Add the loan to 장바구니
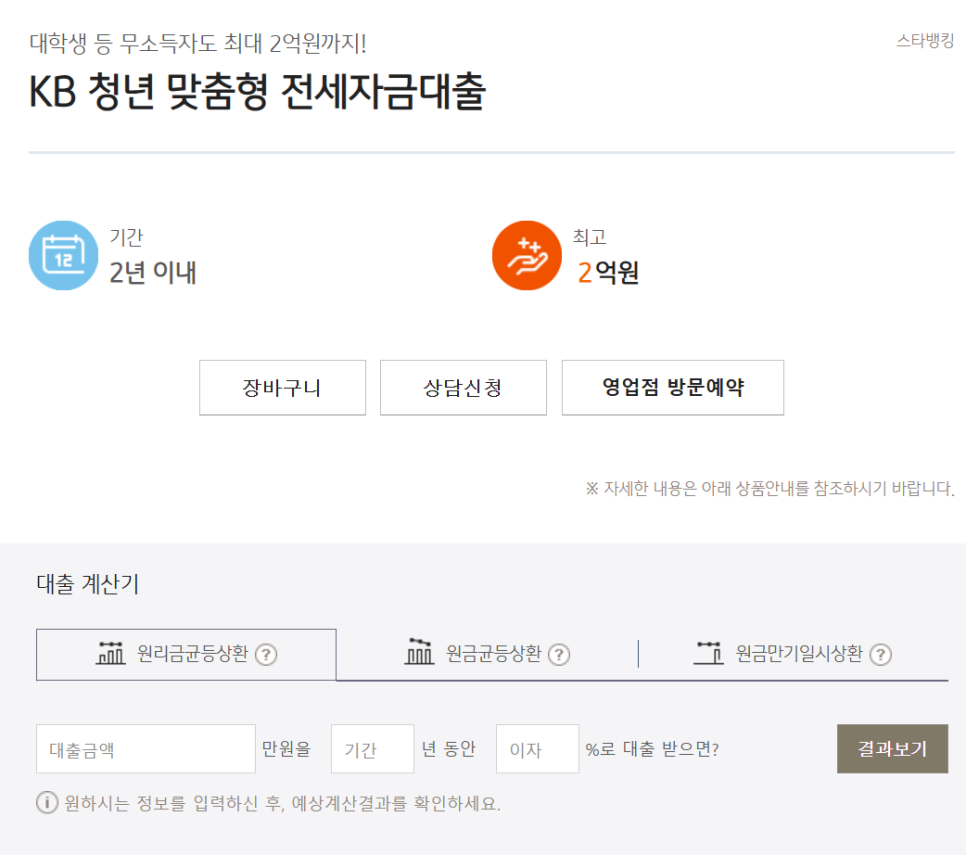Viewport: 966px width, 855px height. (x=282, y=387)
